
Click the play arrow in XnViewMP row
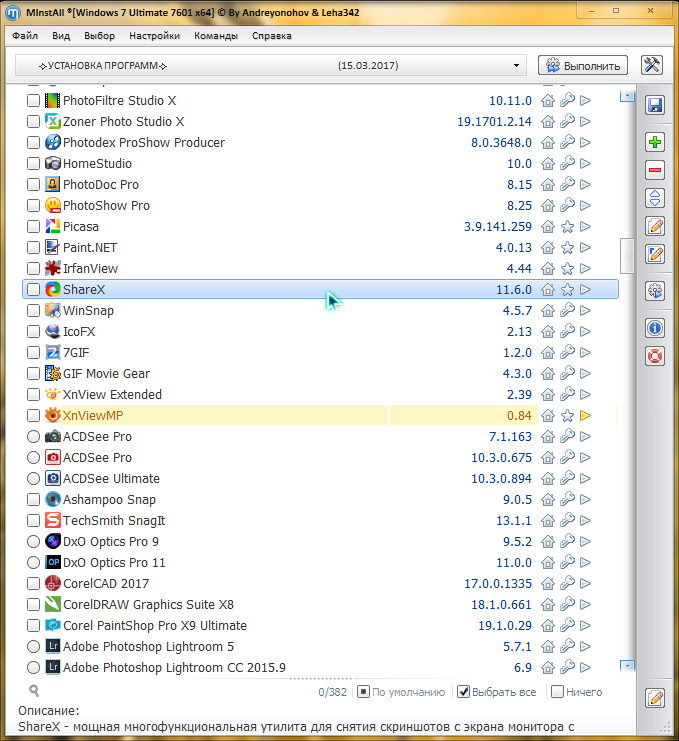click(585, 415)
